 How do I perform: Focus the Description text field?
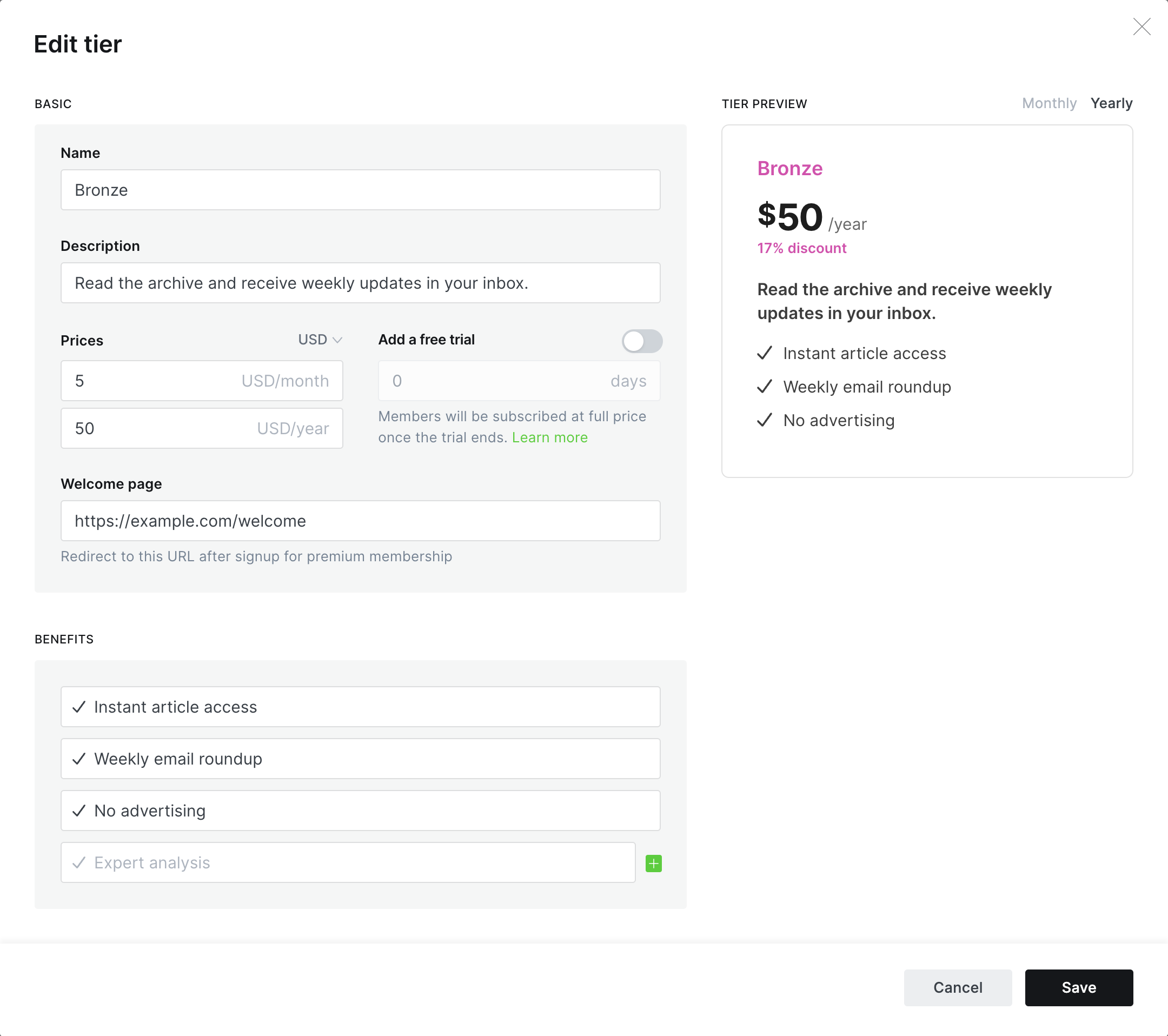[x=360, y=283]
